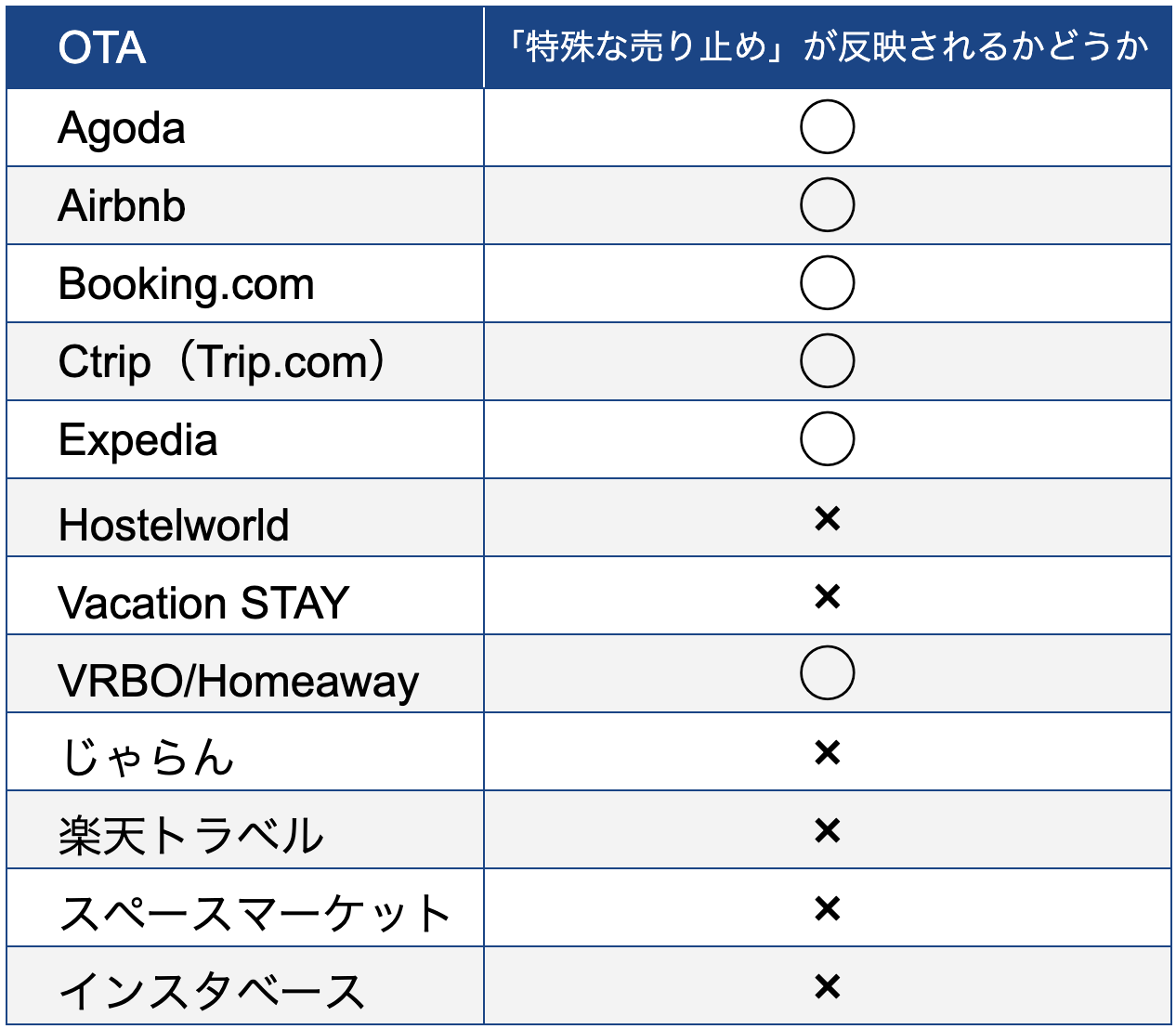Select the circle mark for VRBO/Homeaway

click(x=827, y=673)
